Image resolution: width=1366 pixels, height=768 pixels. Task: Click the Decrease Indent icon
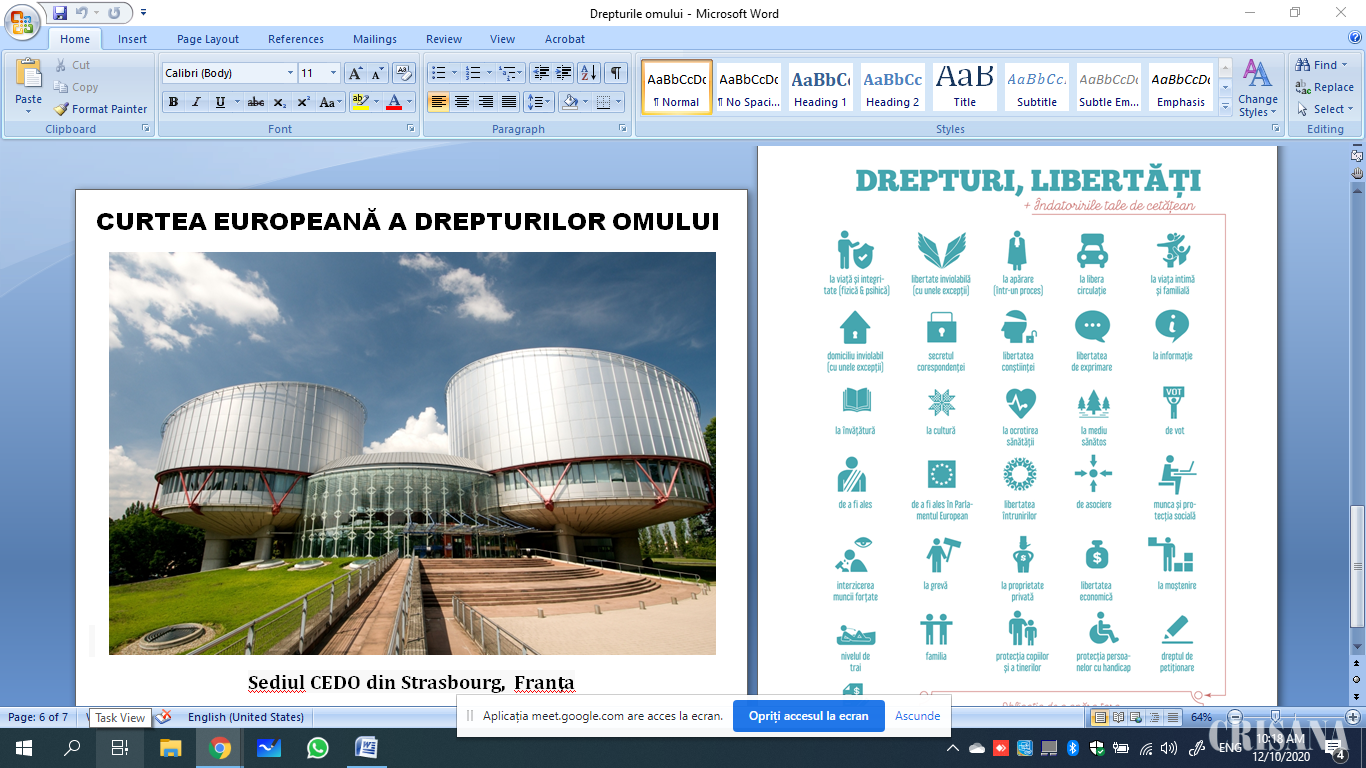pos(541,73)
